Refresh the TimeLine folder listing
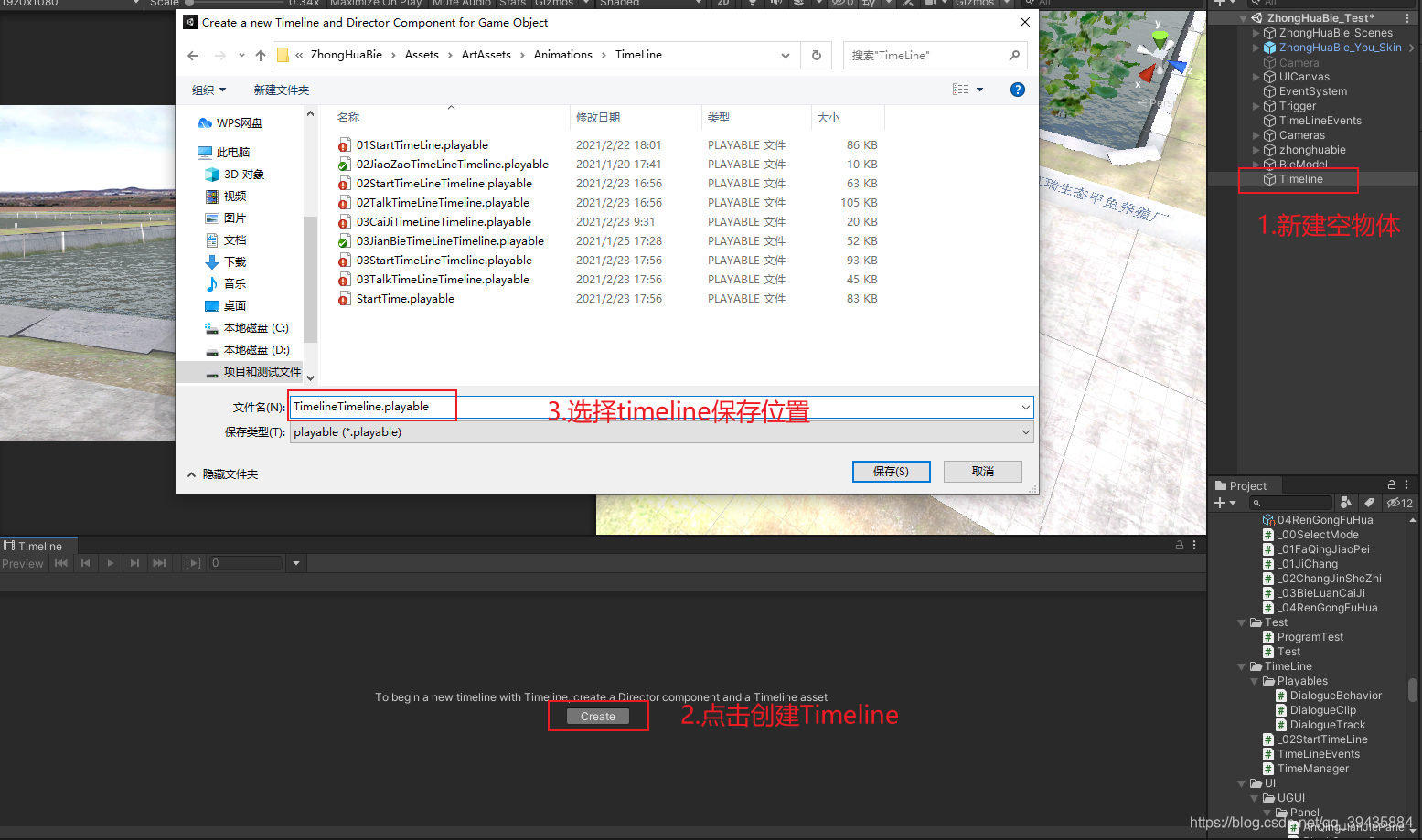 click(817, 56)
